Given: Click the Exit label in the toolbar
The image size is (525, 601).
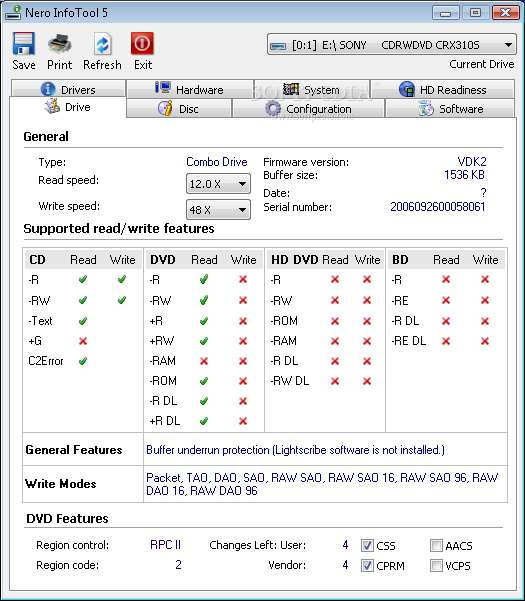Looking at the screenshot, I should coord(143,64).
